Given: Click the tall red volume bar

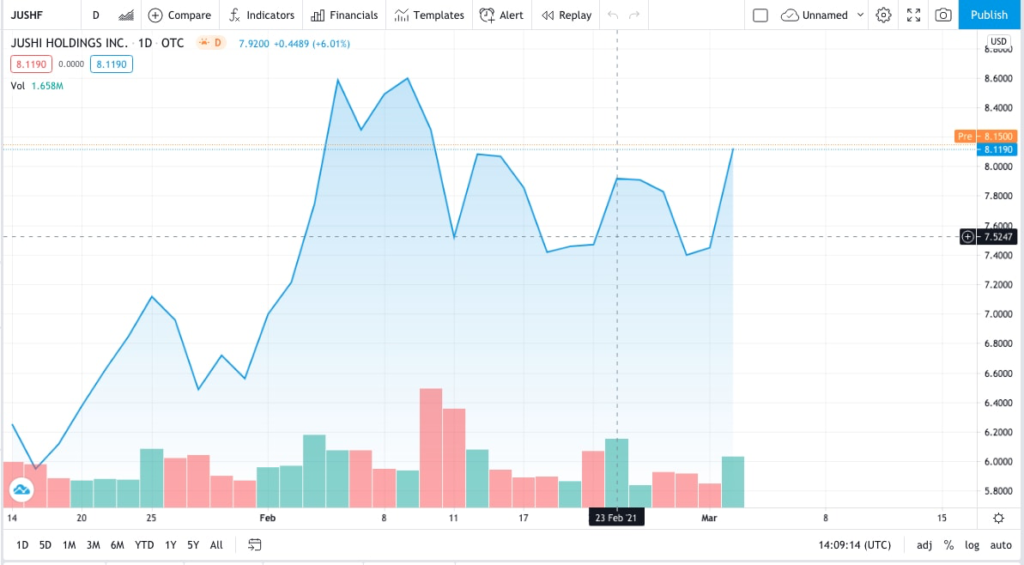Looking at the screenshot, I should click(x=431, y=448).
